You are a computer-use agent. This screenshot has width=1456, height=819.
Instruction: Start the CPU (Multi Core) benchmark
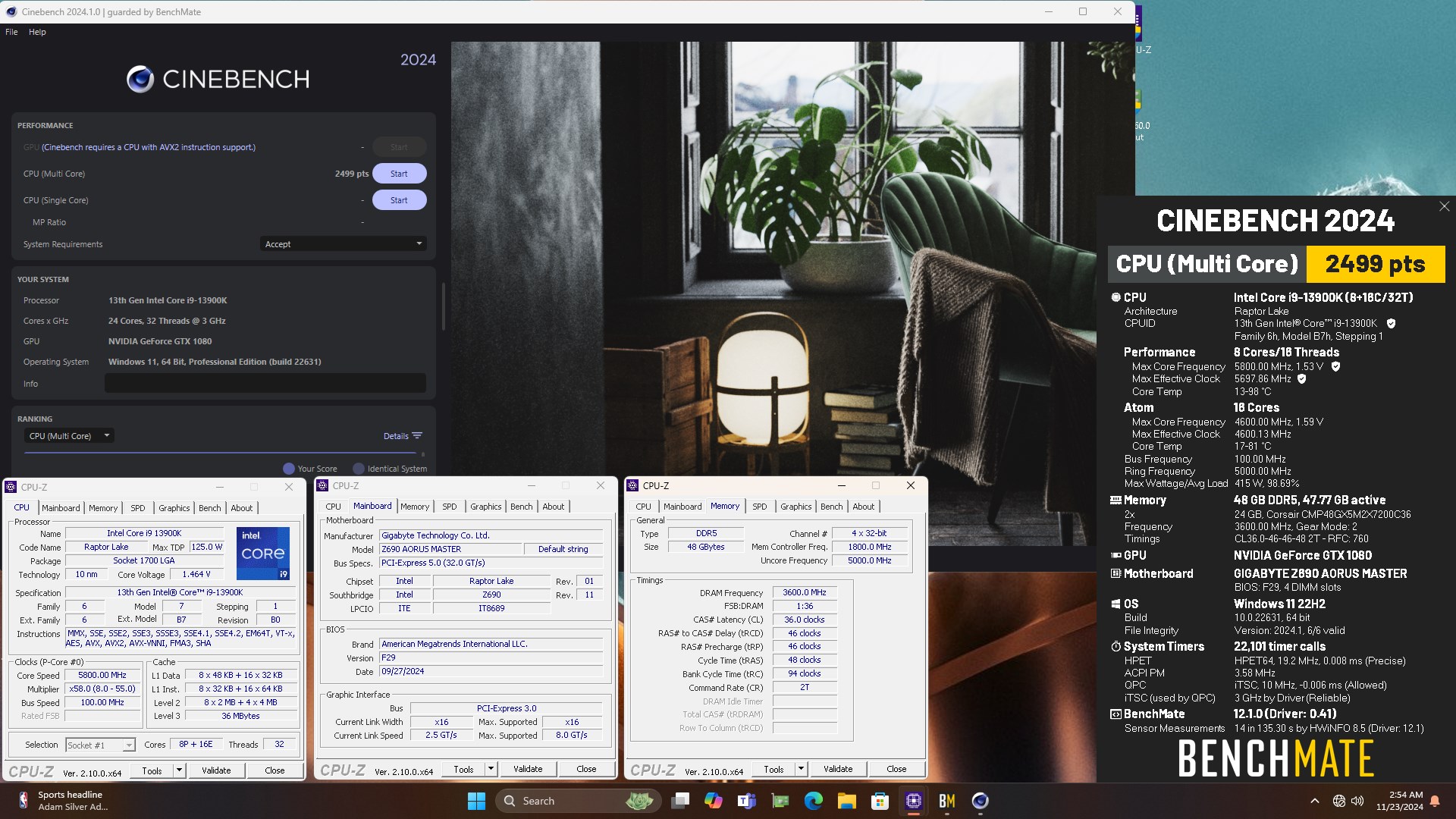[x=399, y=174]
